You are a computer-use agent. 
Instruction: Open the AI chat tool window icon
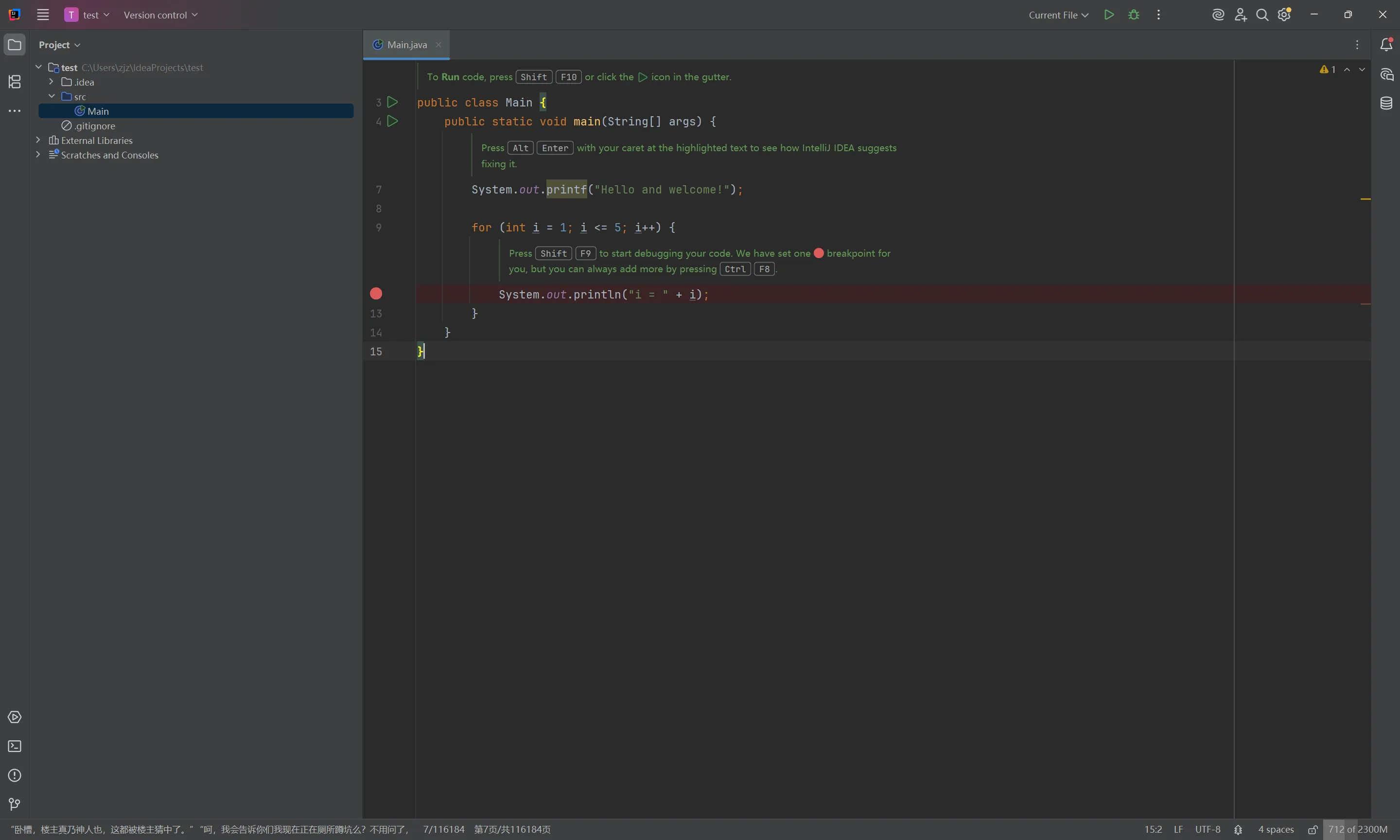coord(1386,74)
